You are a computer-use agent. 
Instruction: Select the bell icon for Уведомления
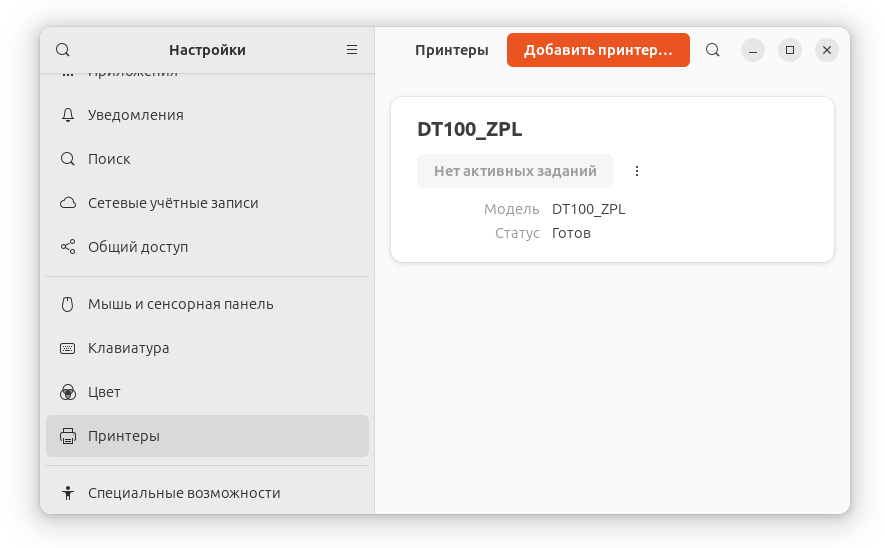[x=68, y=115]
